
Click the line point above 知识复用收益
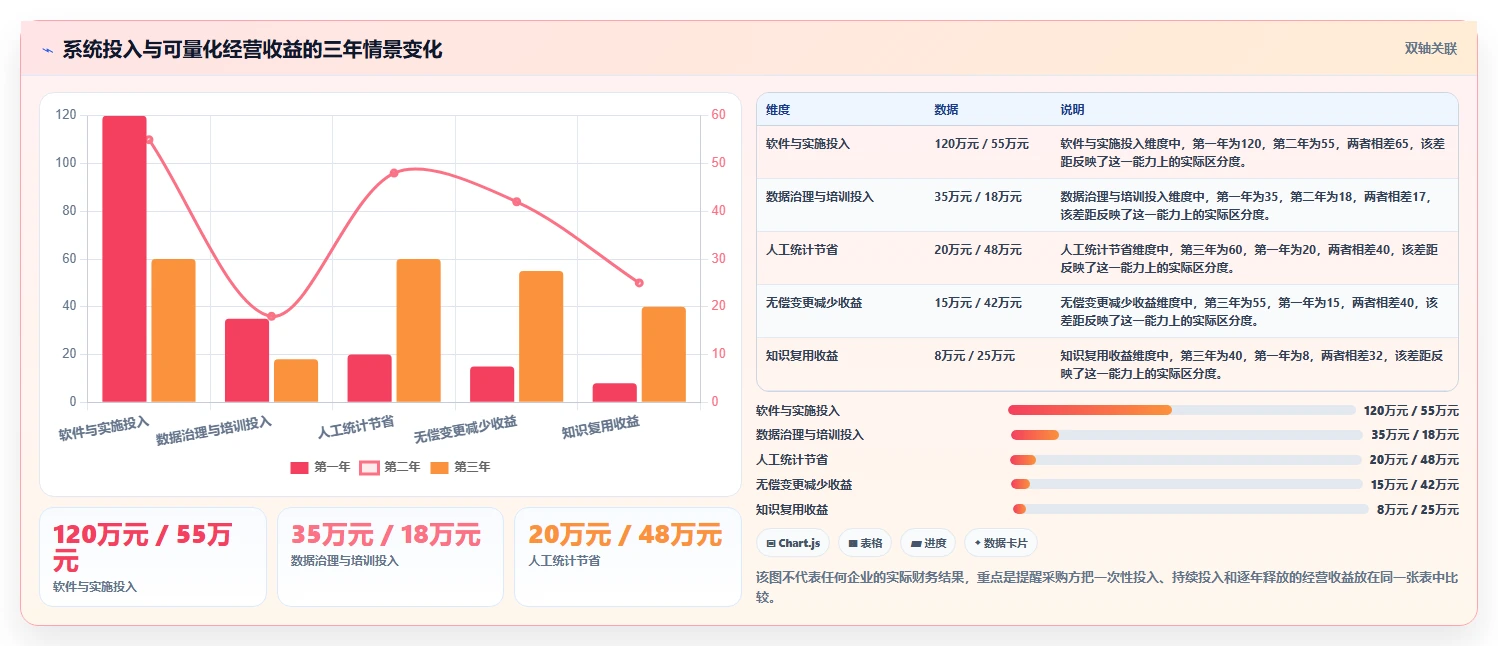click(x=639, y=283)
